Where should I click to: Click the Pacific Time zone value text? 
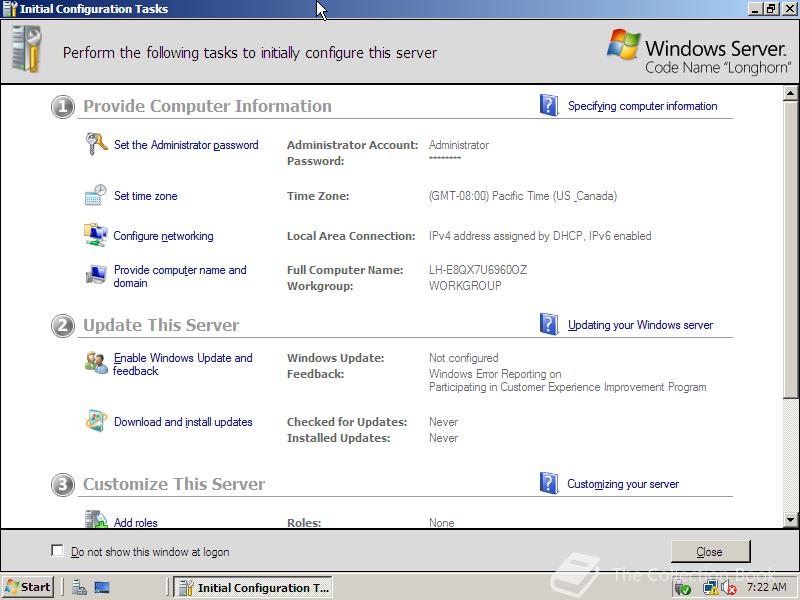523,196
